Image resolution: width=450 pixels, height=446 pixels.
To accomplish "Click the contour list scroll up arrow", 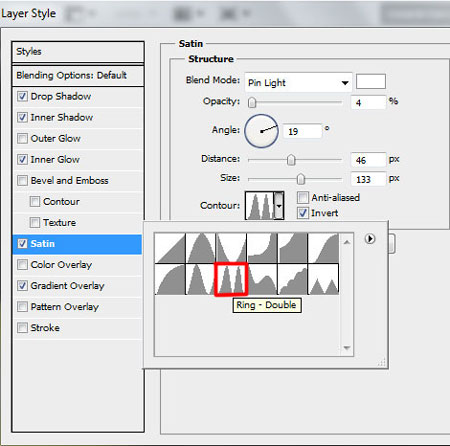I will pos(347,242).
